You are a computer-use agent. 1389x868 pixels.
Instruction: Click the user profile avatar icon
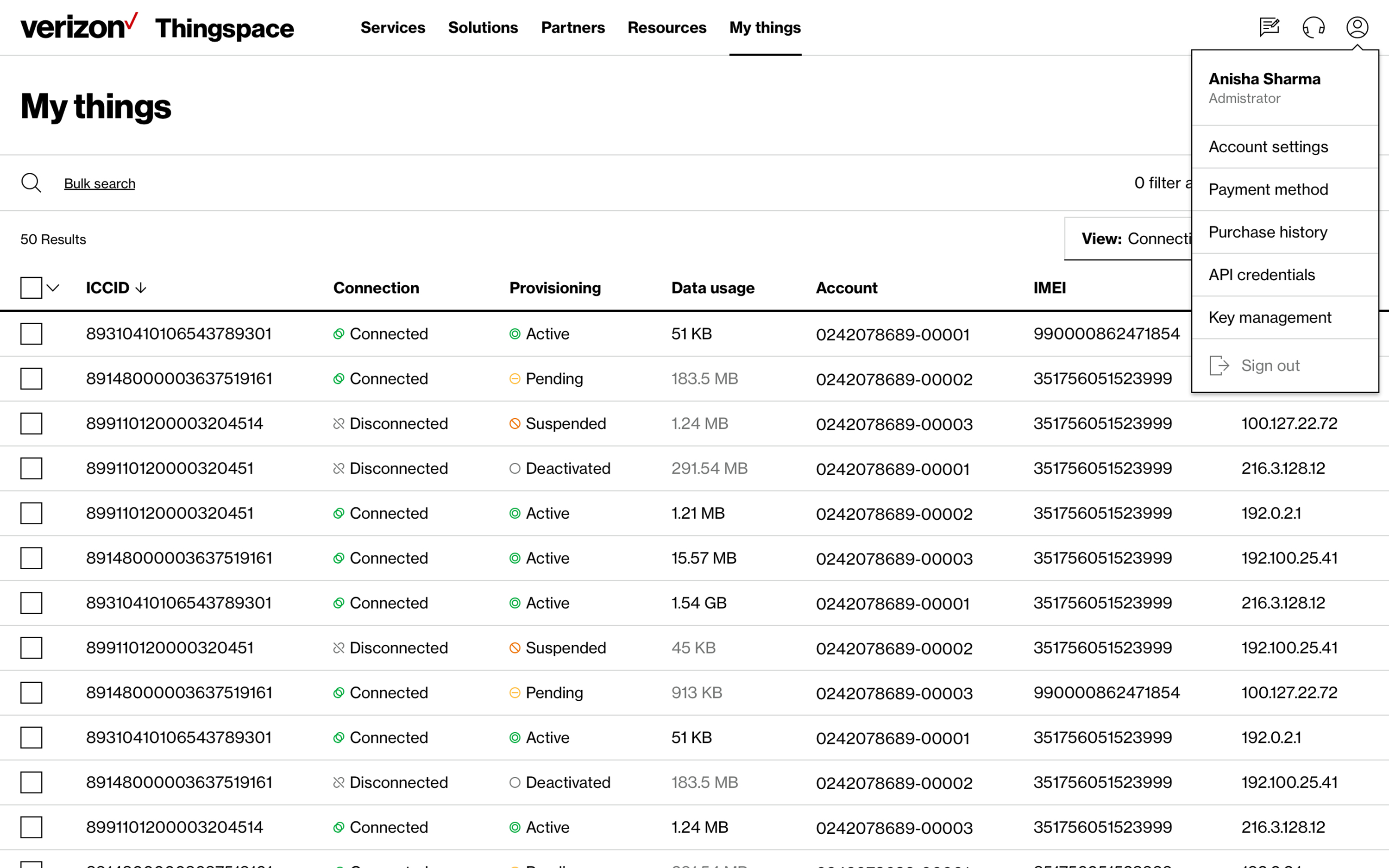coord(1357,27)
